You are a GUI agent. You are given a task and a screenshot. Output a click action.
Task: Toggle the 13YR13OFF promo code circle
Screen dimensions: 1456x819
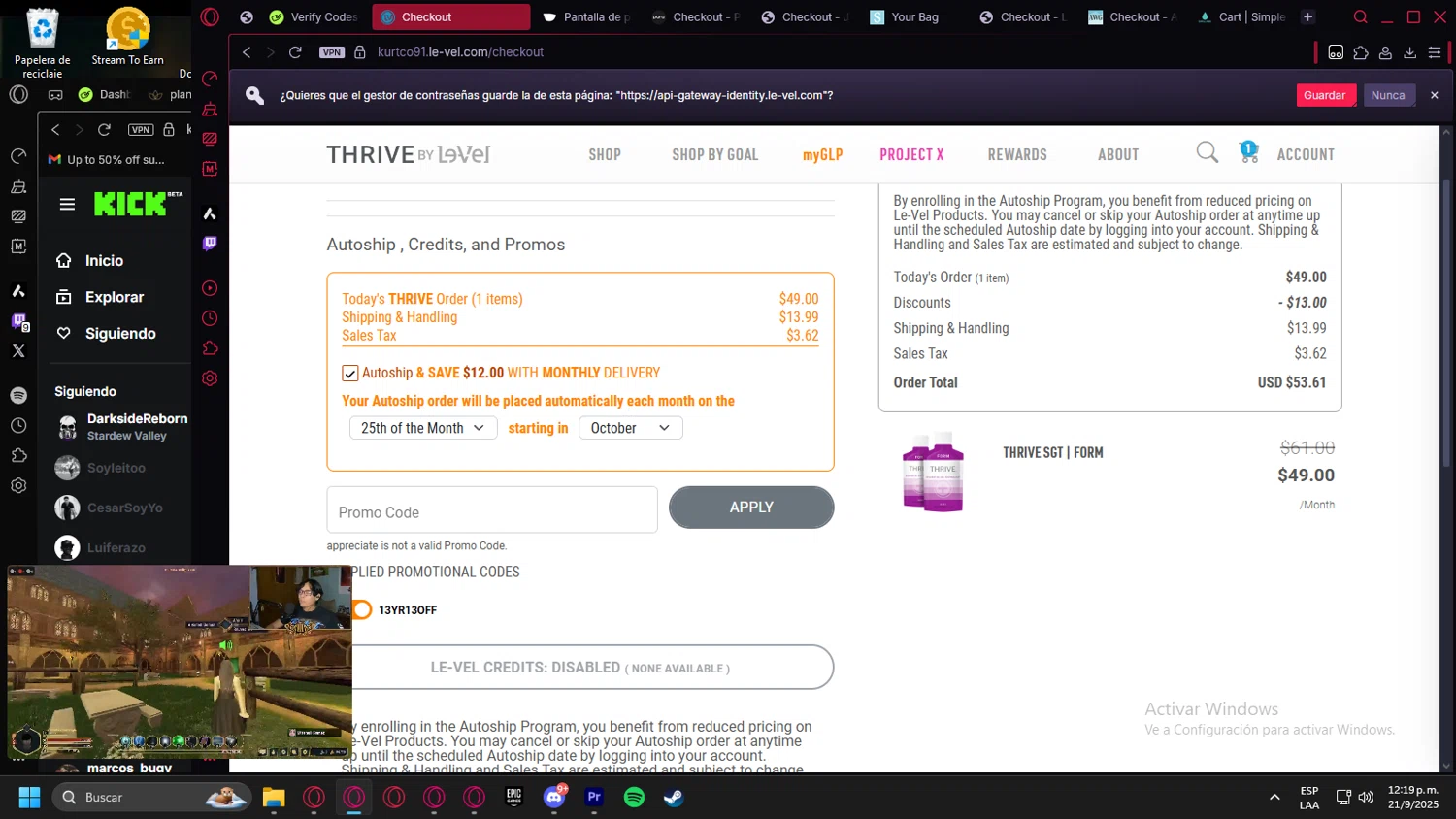tap(362, 609)
